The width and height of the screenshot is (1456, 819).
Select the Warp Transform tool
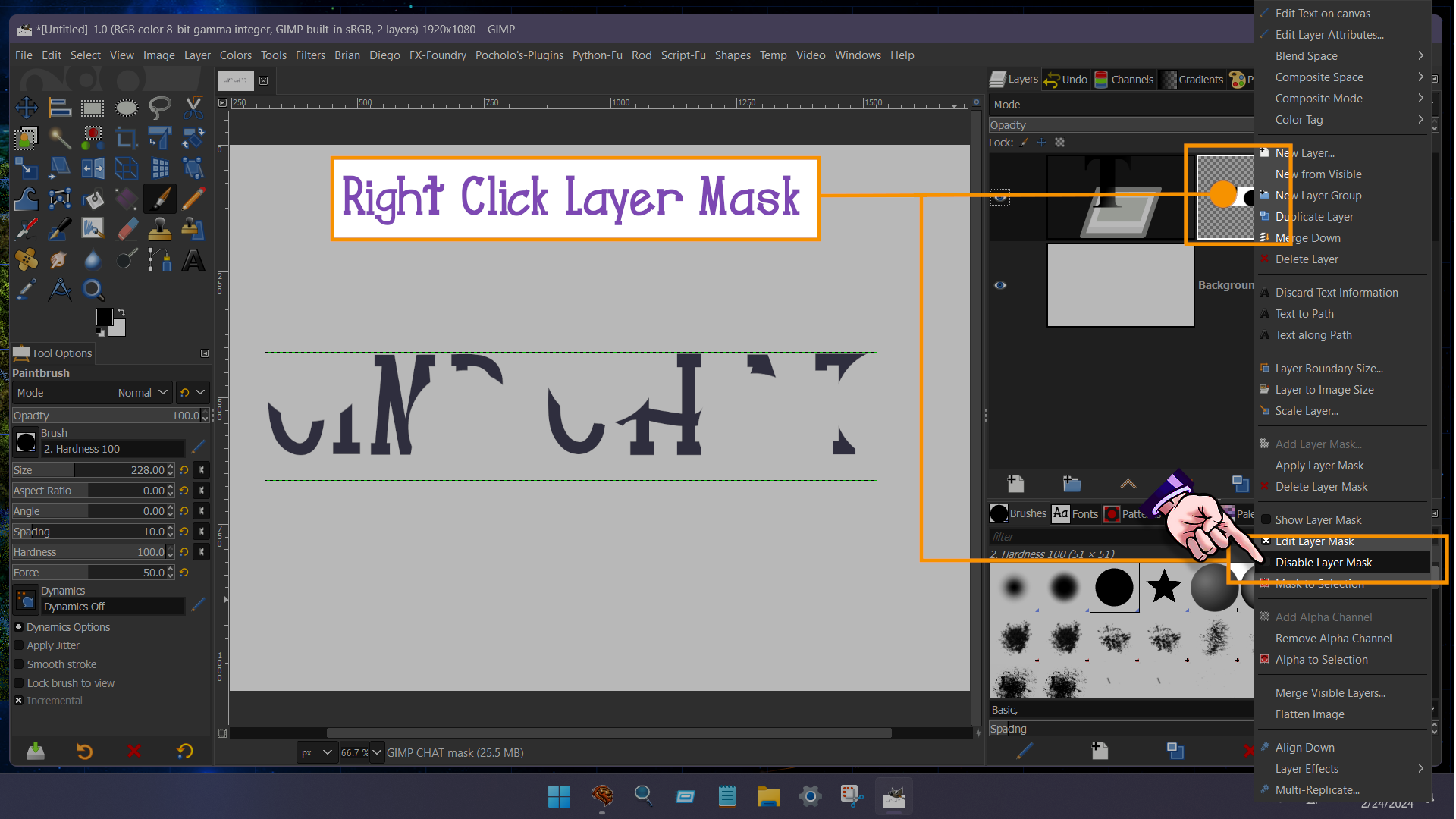pyautogui.click(x=27, y=199)
